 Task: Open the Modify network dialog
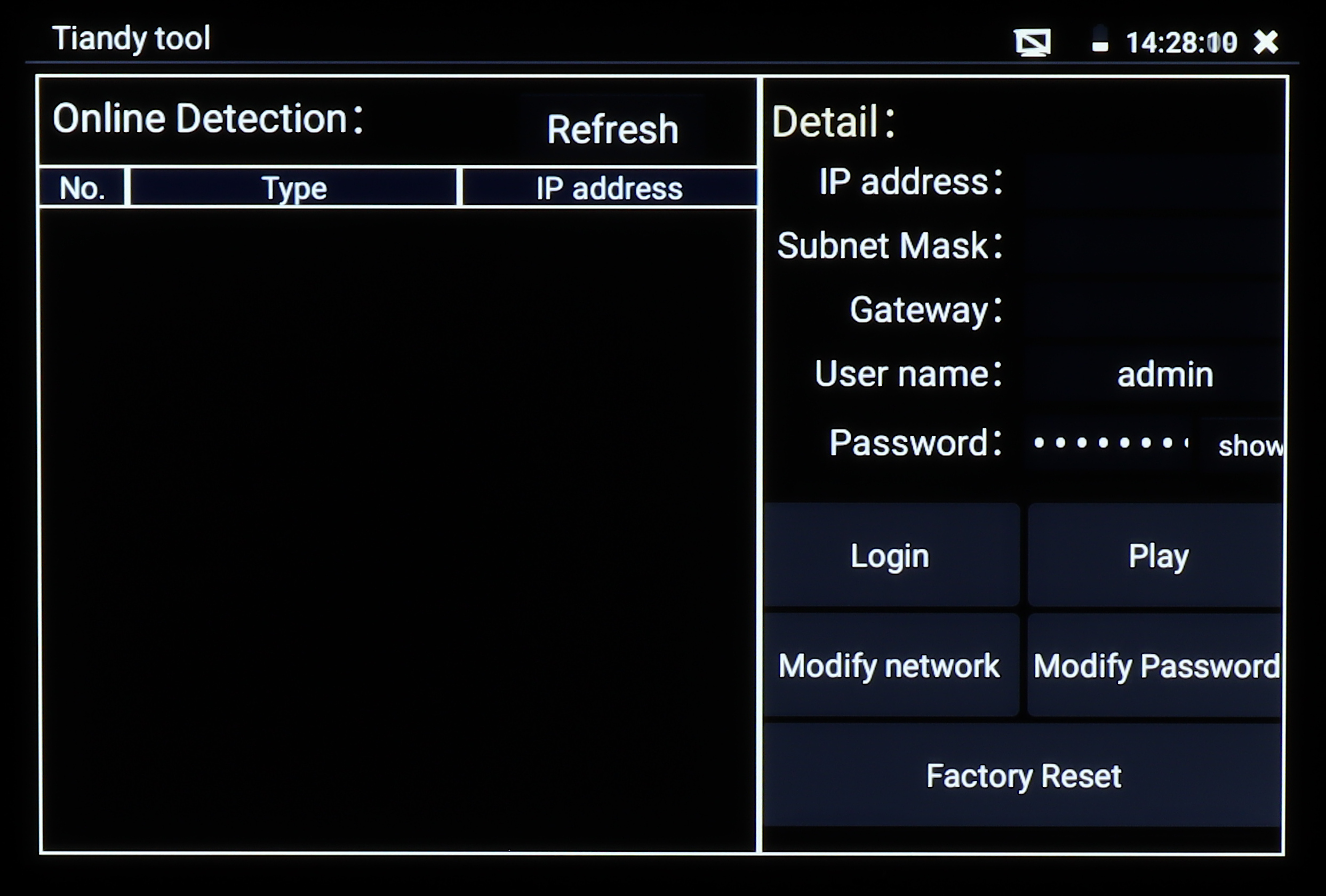(x=891, y=665)
